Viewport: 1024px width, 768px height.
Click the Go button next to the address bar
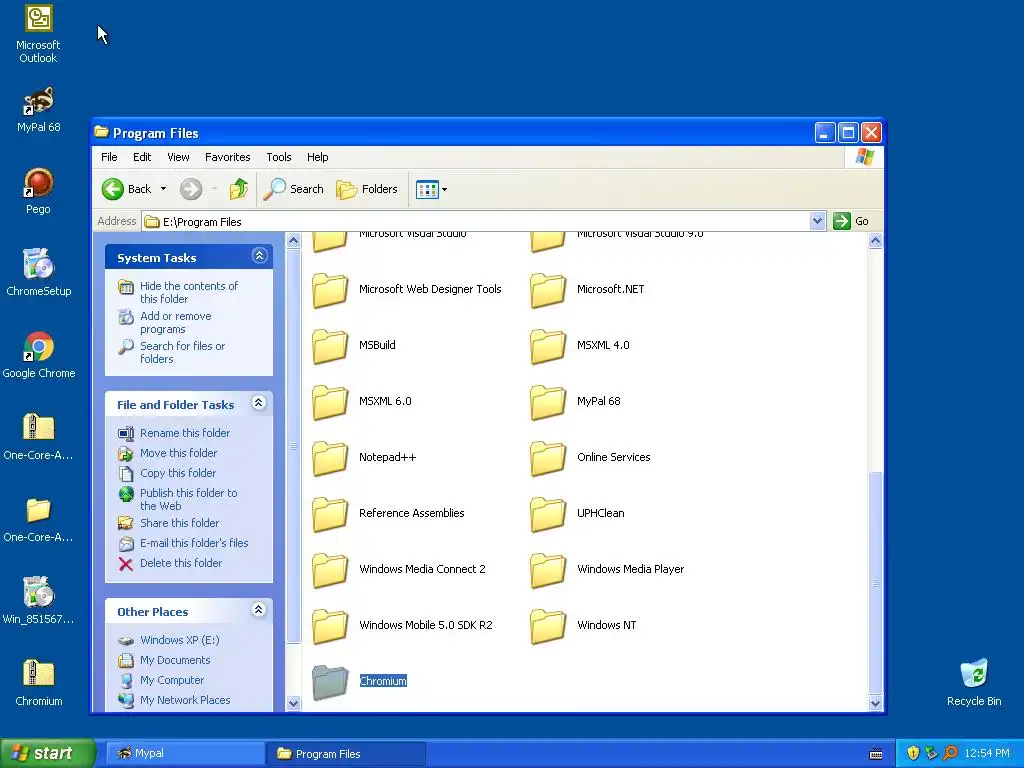pyautogui.click(x=851, y=221)
